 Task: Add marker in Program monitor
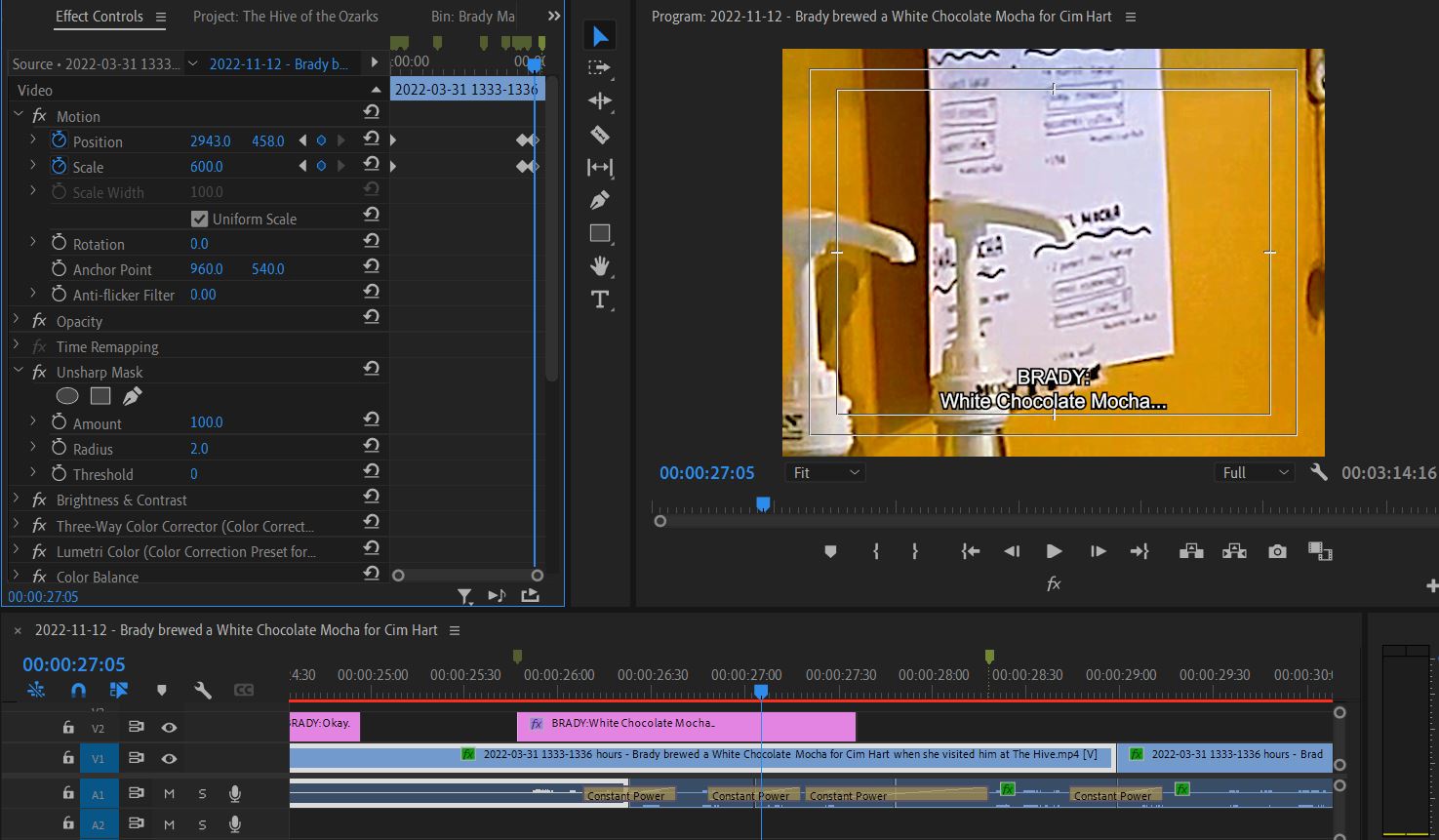(830, 551)
